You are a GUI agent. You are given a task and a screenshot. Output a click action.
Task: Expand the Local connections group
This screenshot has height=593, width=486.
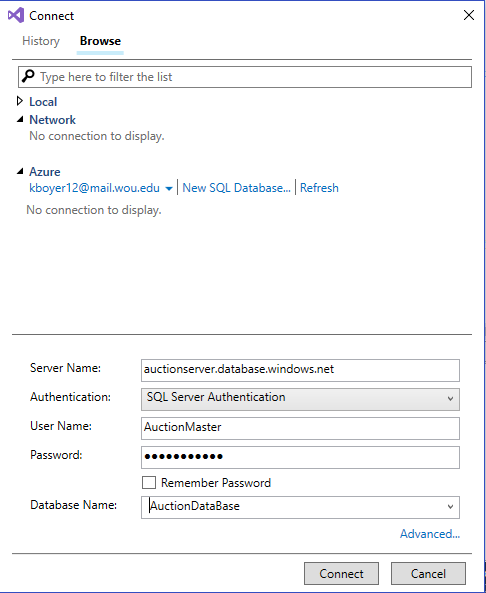20,101
